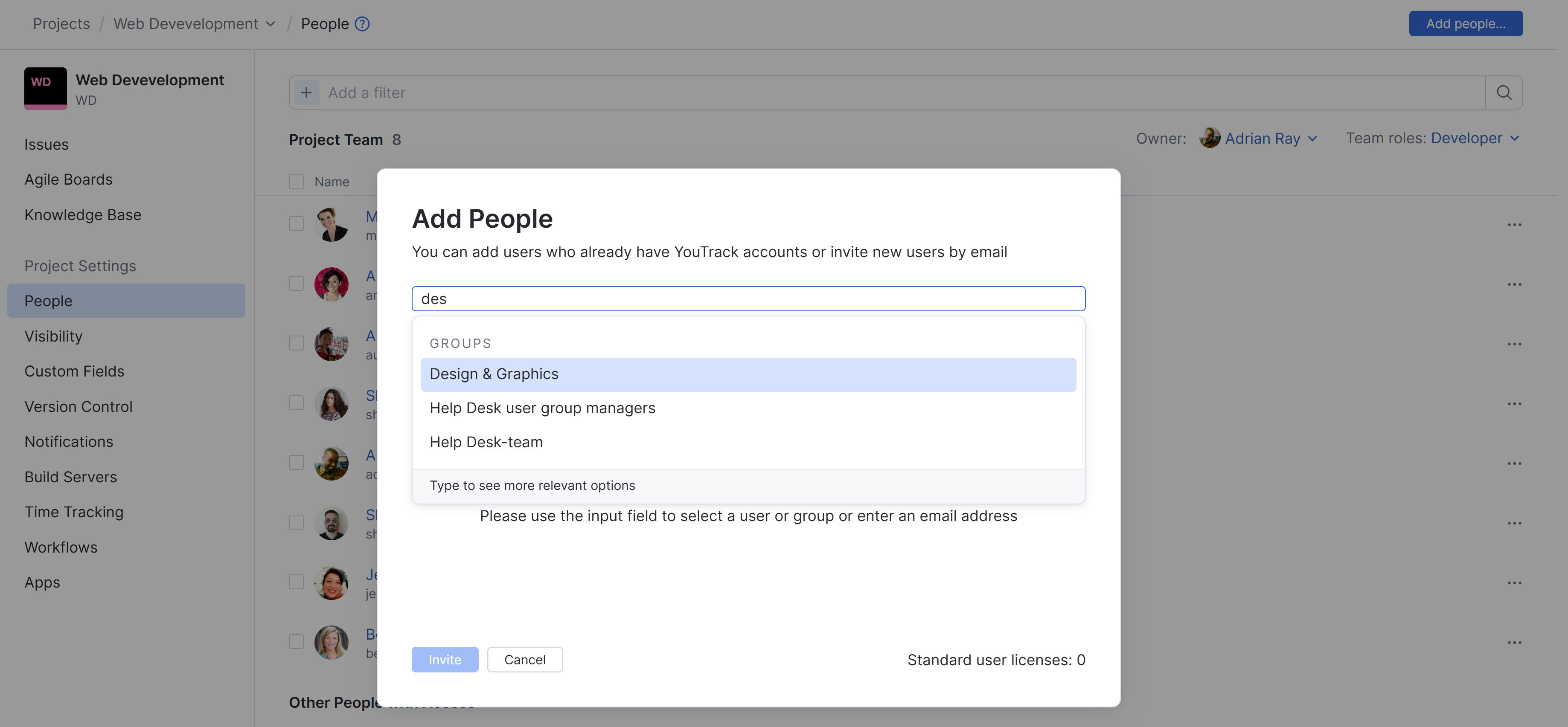Check the checkbox on the second member row
This screenshot has height=727, width=1568.
point(297,284)
